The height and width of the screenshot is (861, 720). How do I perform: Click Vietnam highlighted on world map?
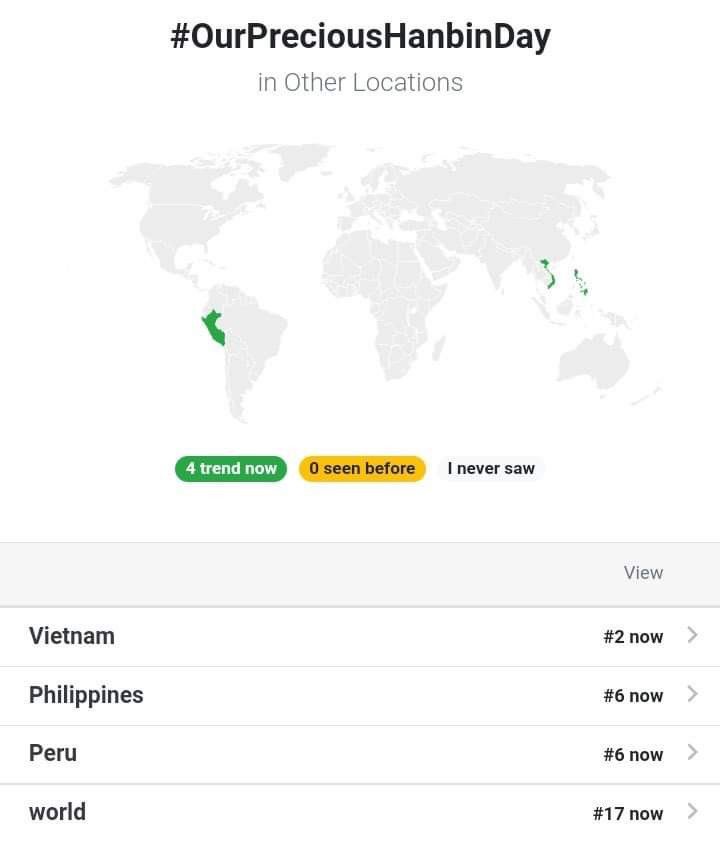[x=547, y=271]
